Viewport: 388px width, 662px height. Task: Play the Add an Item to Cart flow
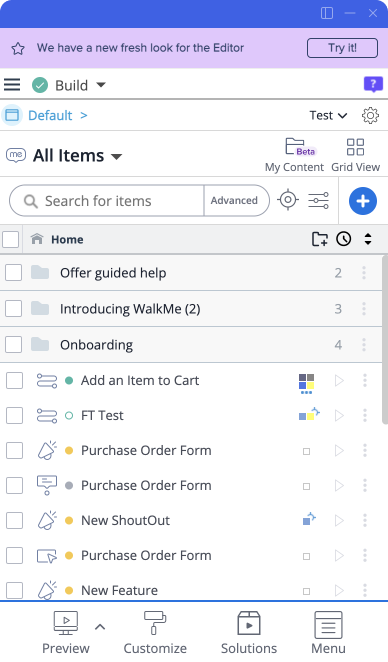tap(339, 381)
